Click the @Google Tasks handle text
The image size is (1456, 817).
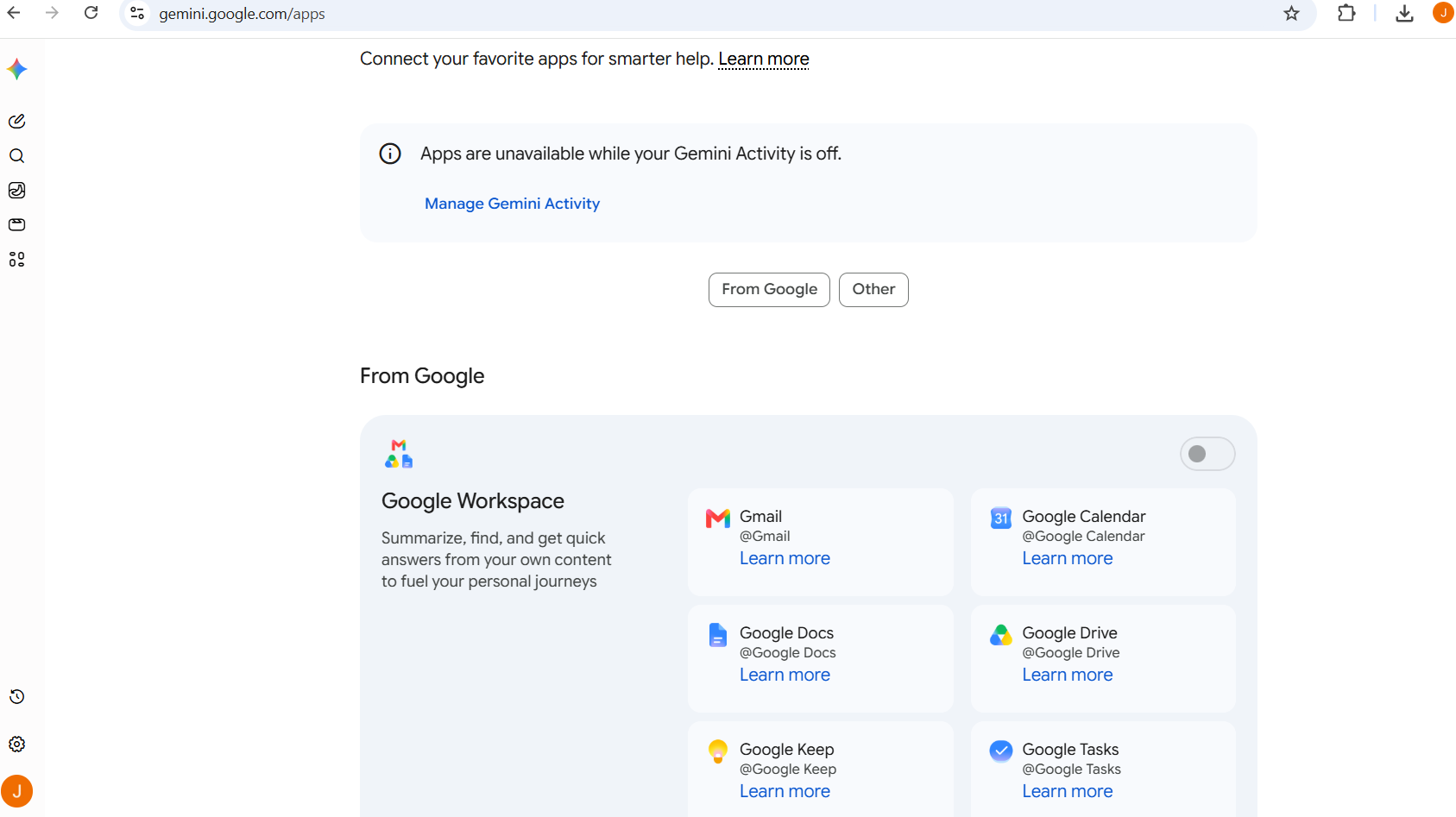click(1071, 770)
